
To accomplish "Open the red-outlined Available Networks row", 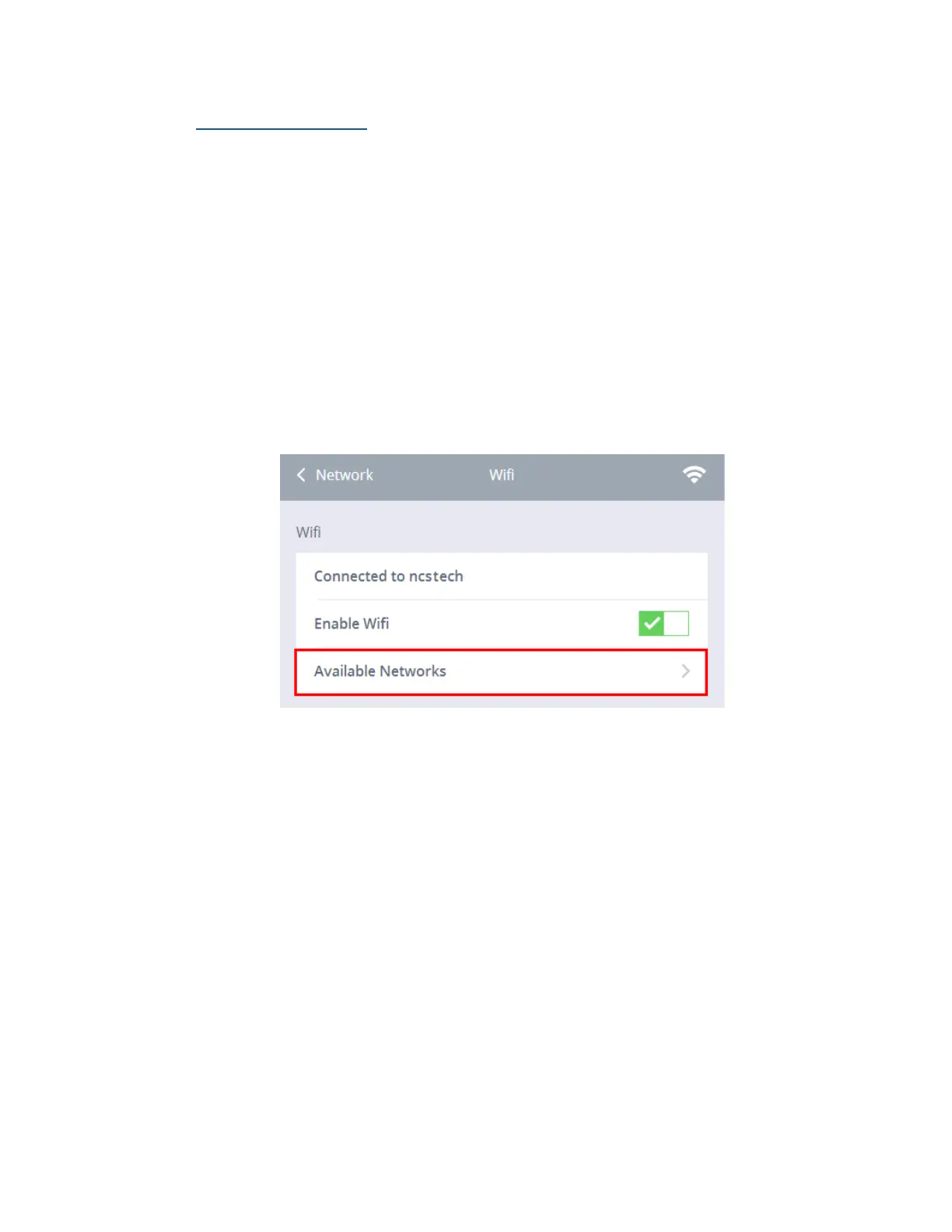I will pyautogui.click(x=501, y=672).
